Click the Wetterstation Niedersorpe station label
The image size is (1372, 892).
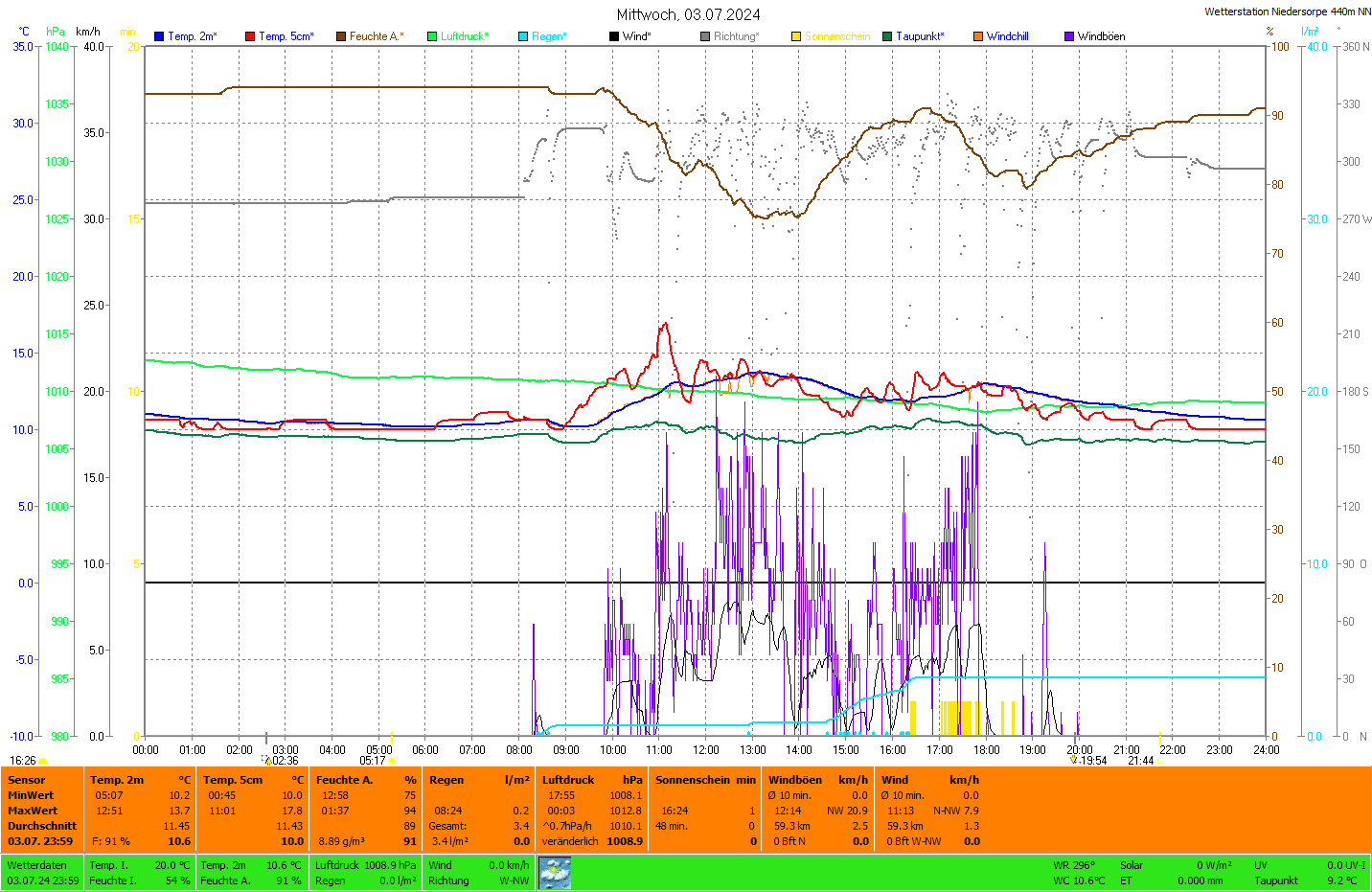pyautogui.click(x=1287, y=12)
